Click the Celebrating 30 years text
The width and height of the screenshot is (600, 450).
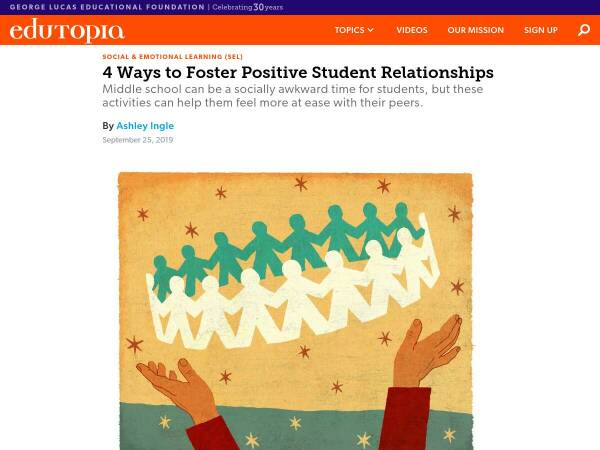[x=248, y=7]
